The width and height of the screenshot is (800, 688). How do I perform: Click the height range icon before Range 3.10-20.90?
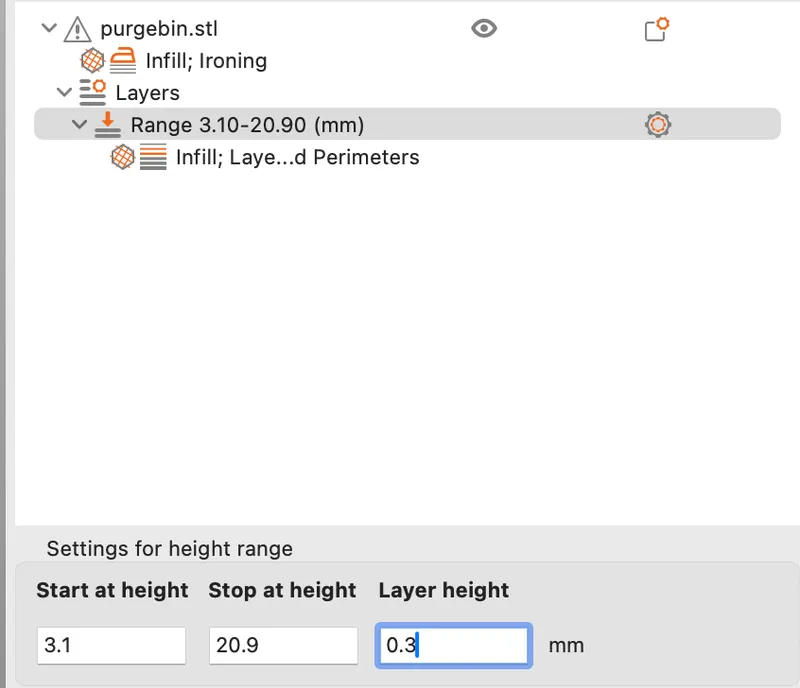[108, 125]
